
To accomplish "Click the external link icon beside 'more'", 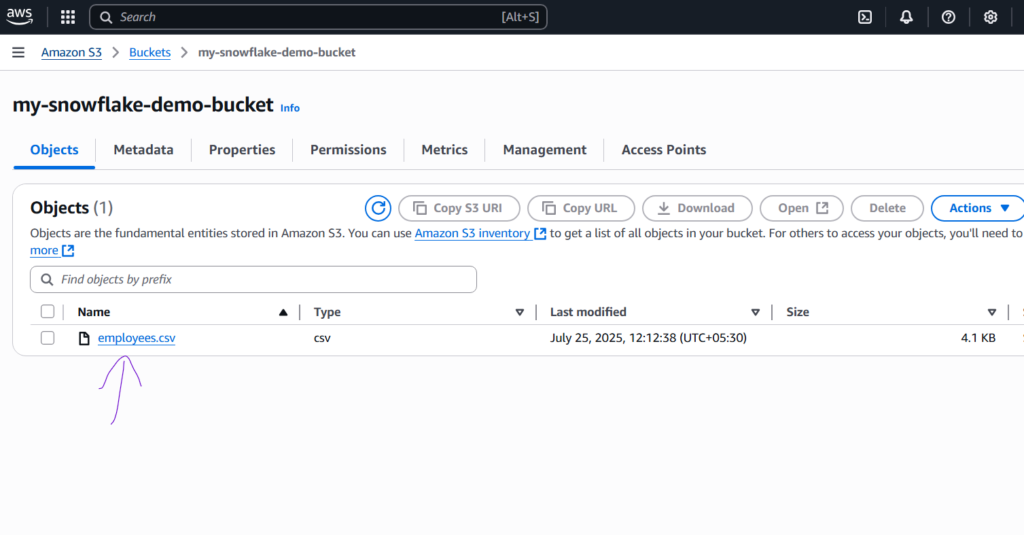I will click(68, 250).
